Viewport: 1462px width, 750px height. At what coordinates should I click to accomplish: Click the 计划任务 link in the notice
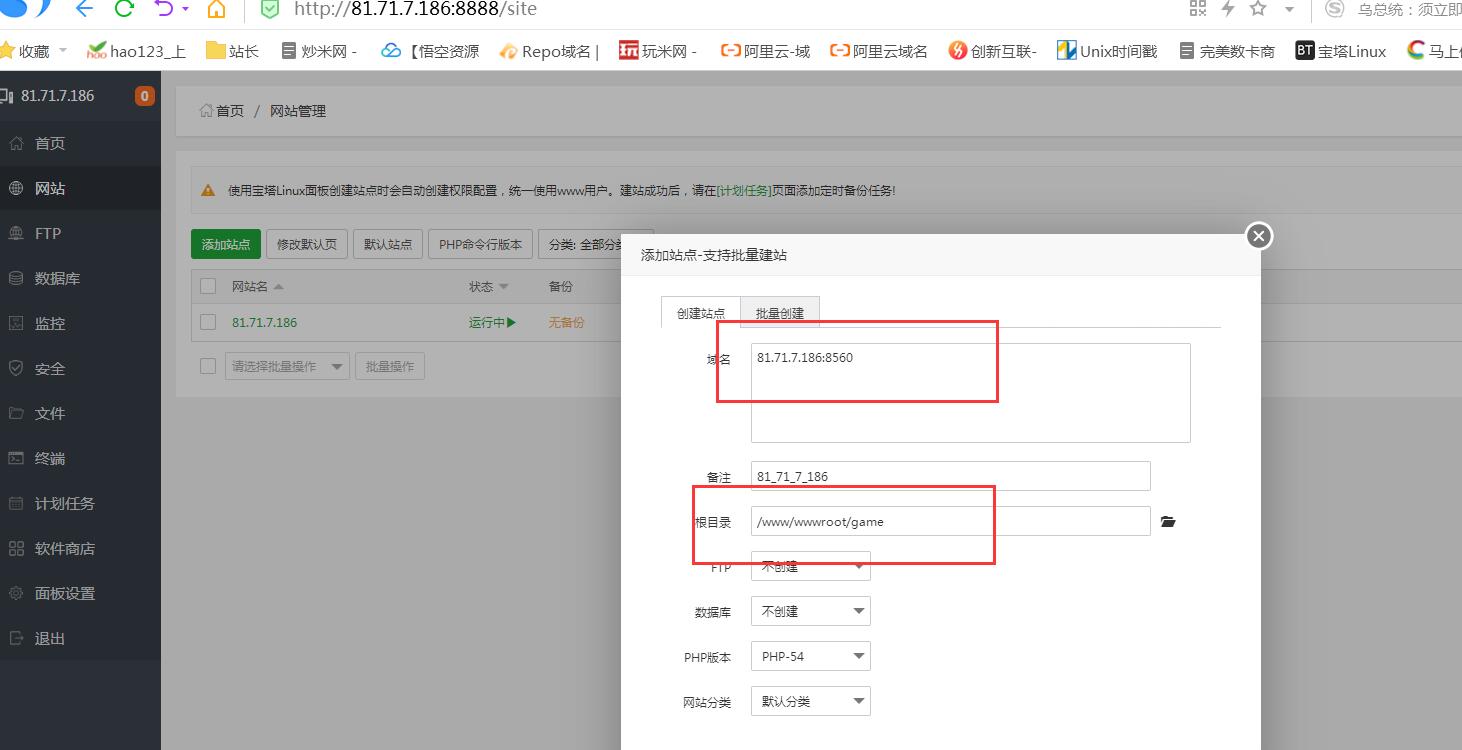[744, 190]
